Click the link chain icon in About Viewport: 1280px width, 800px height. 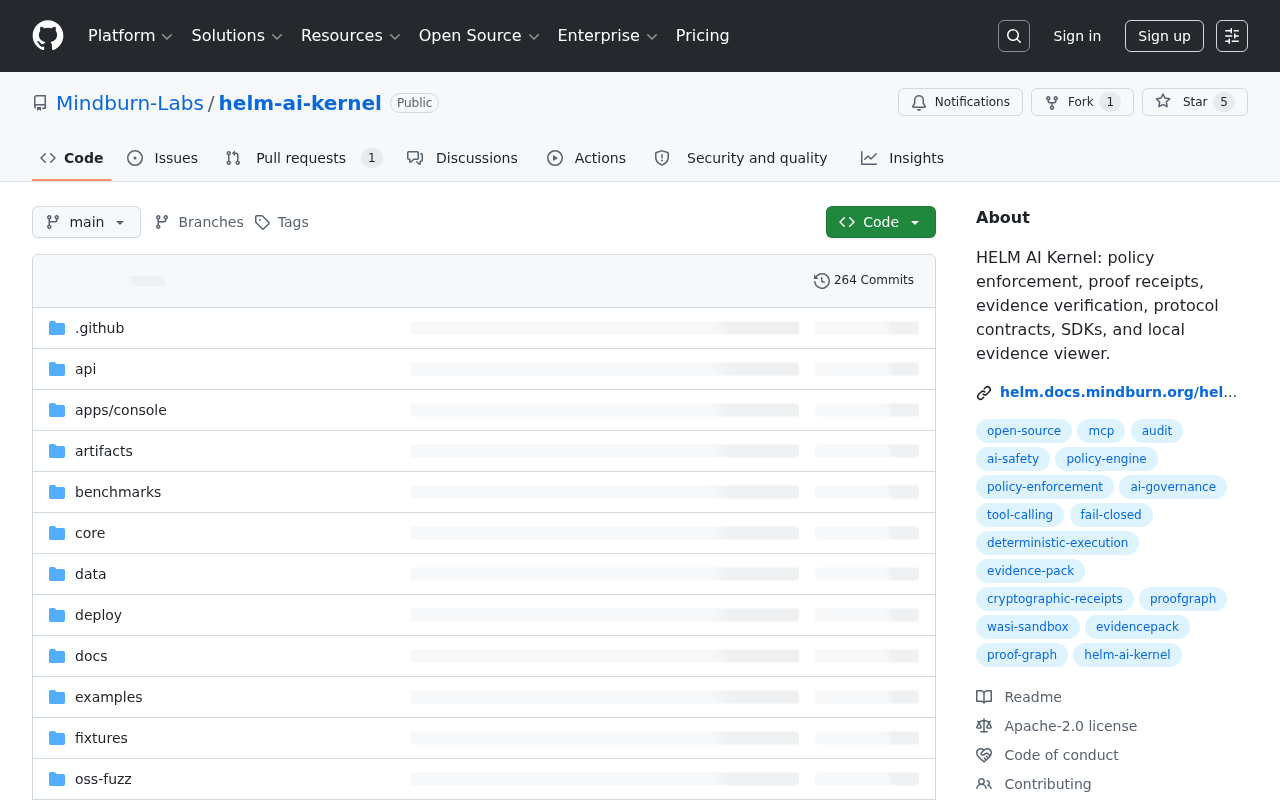tap(984, 393)
